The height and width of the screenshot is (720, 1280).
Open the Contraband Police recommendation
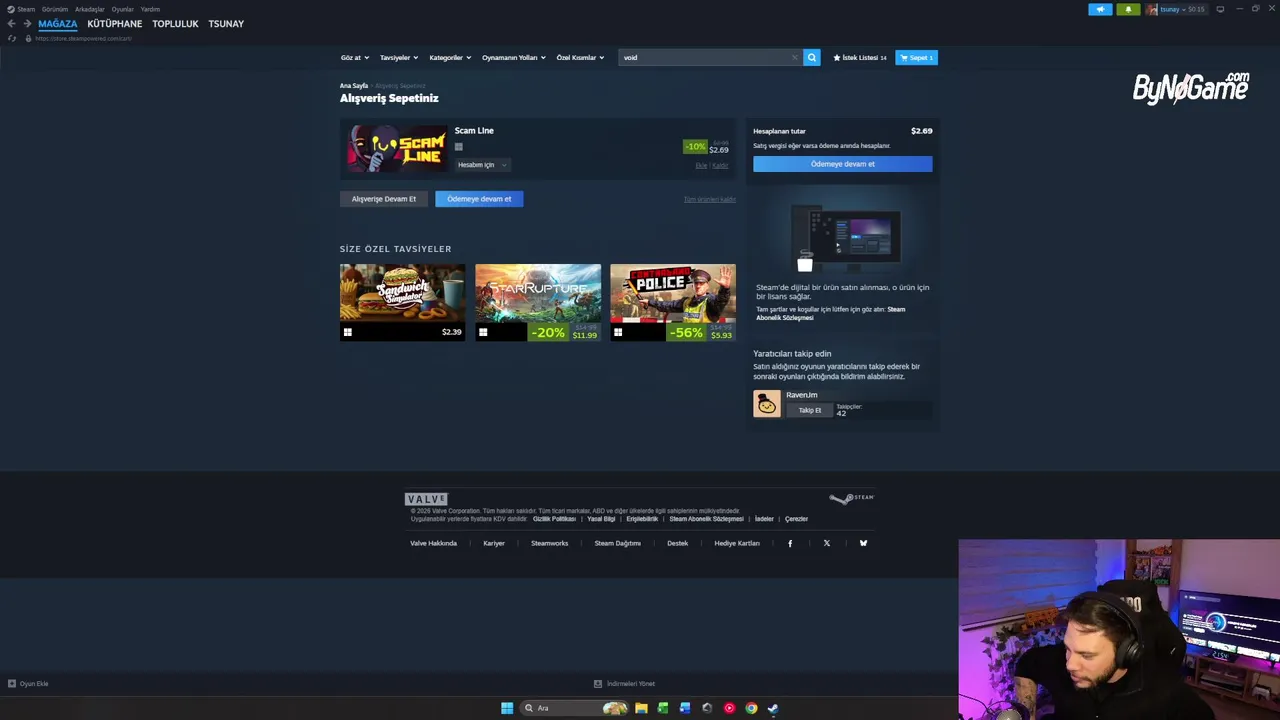coord(673,302)
